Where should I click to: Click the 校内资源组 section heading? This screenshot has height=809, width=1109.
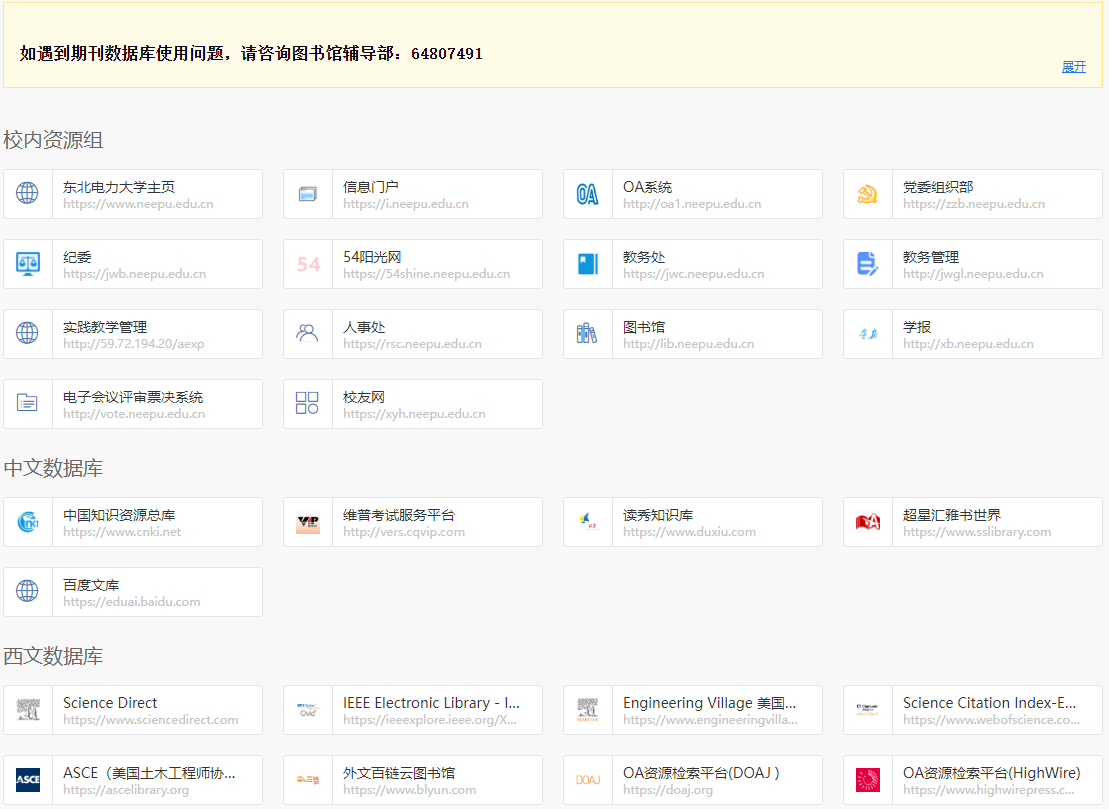click(x=53, y=140)
